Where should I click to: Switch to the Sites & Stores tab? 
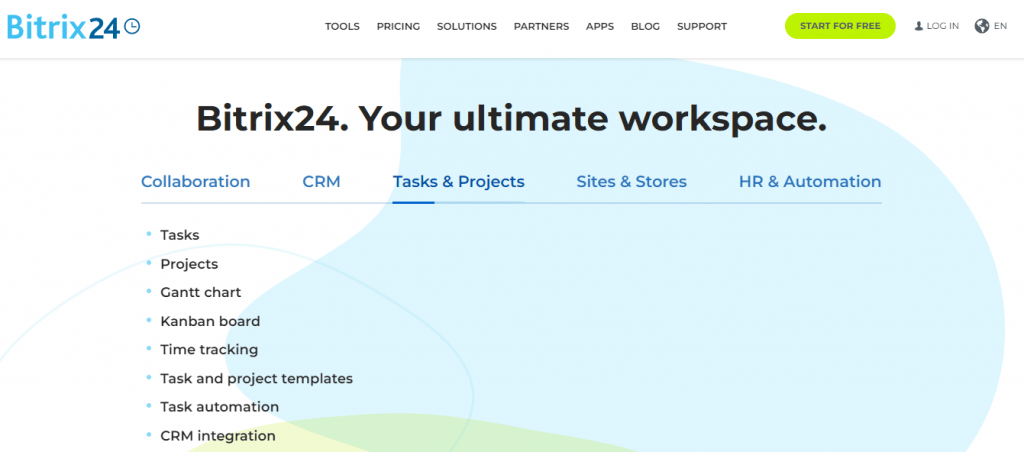(x=632, y=182)
